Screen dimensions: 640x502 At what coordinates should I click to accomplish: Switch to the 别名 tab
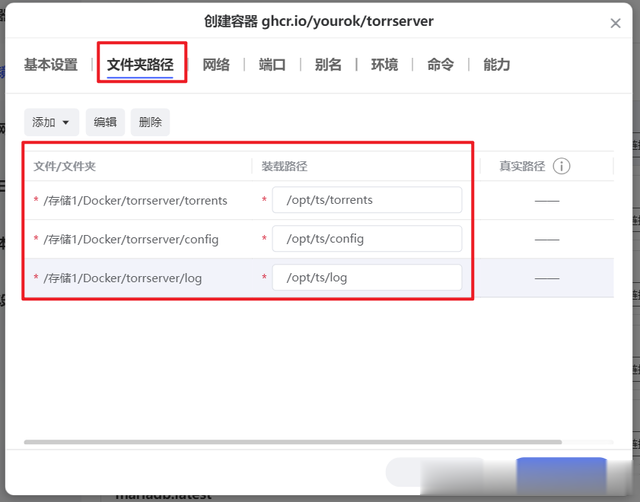[328, 64]
